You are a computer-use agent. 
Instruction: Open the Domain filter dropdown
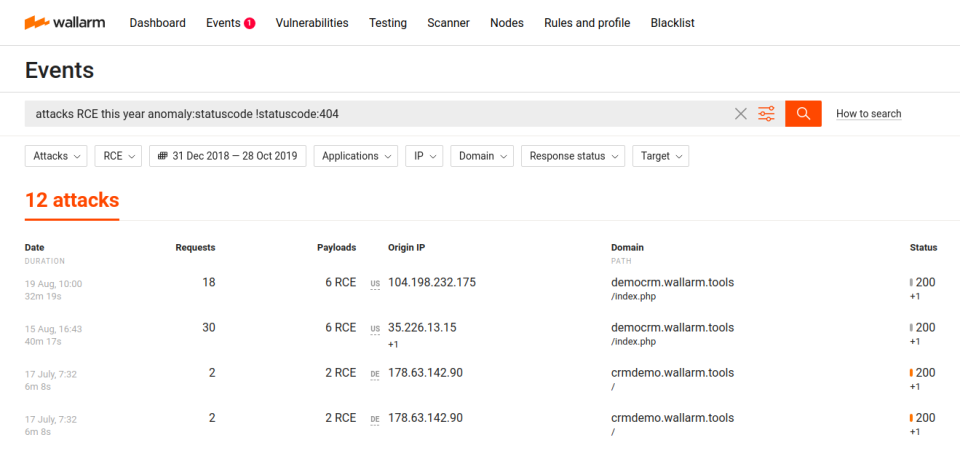(482, 156)
